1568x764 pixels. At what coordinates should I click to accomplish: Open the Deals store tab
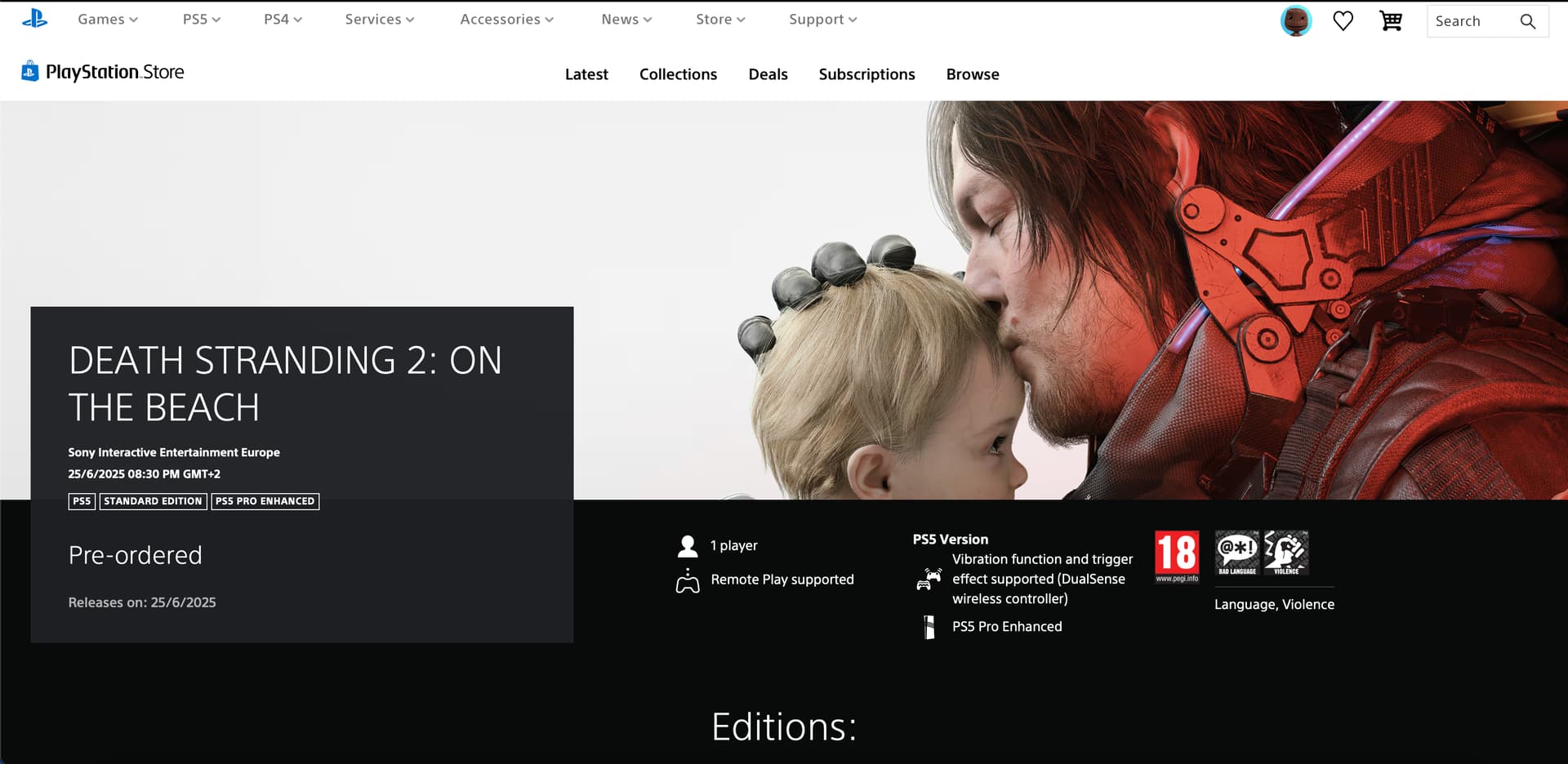point(768,74)
